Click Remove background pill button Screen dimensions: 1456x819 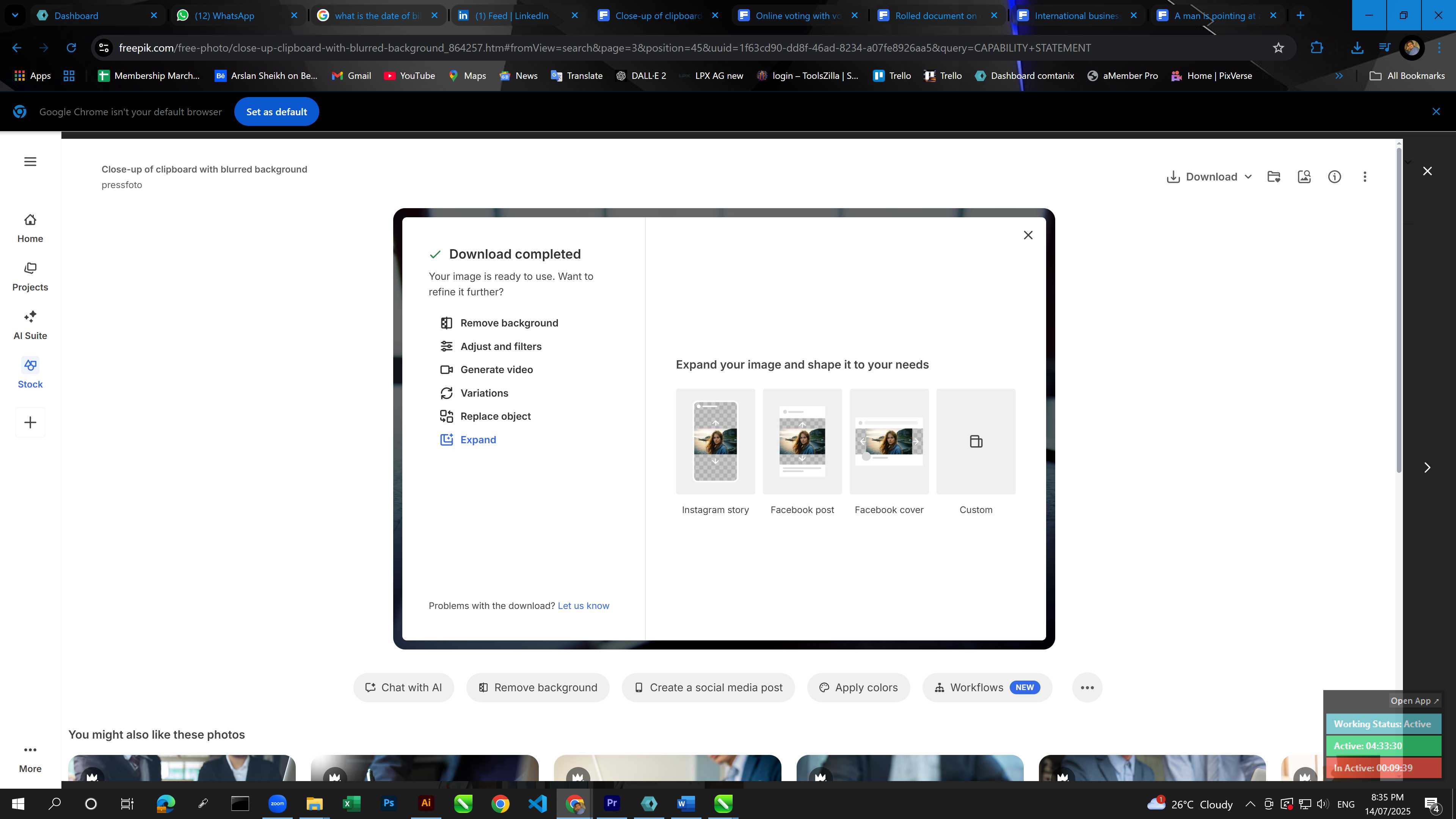pos(538,688)
